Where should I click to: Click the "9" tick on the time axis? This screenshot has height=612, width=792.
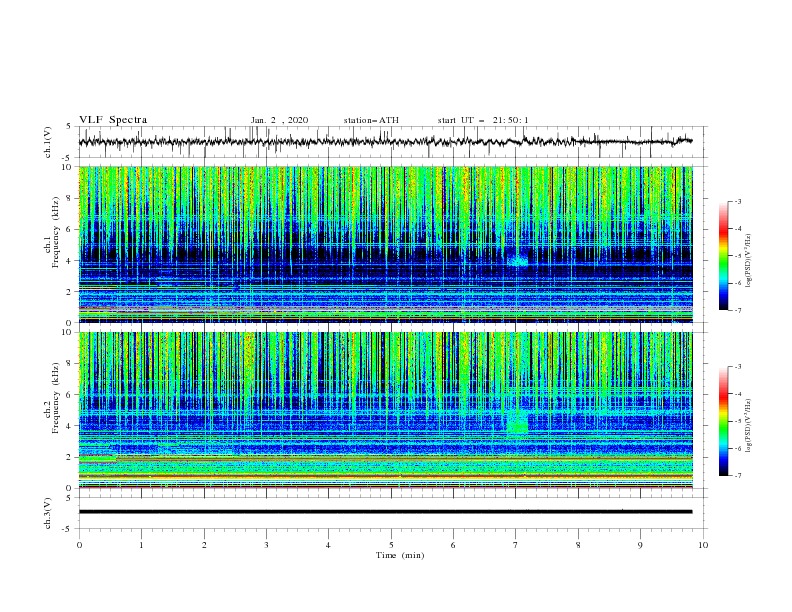point(640,545)
